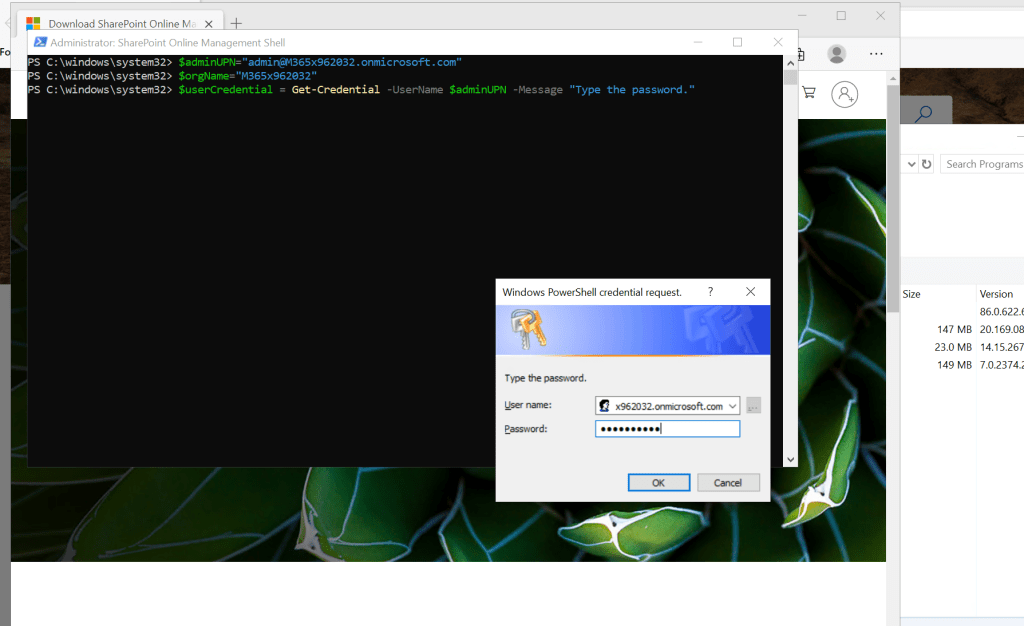Image resolution: width=1024 pixels, height=626 pixels.
Task: Click the Size column header
Action: tap(912, 294)
